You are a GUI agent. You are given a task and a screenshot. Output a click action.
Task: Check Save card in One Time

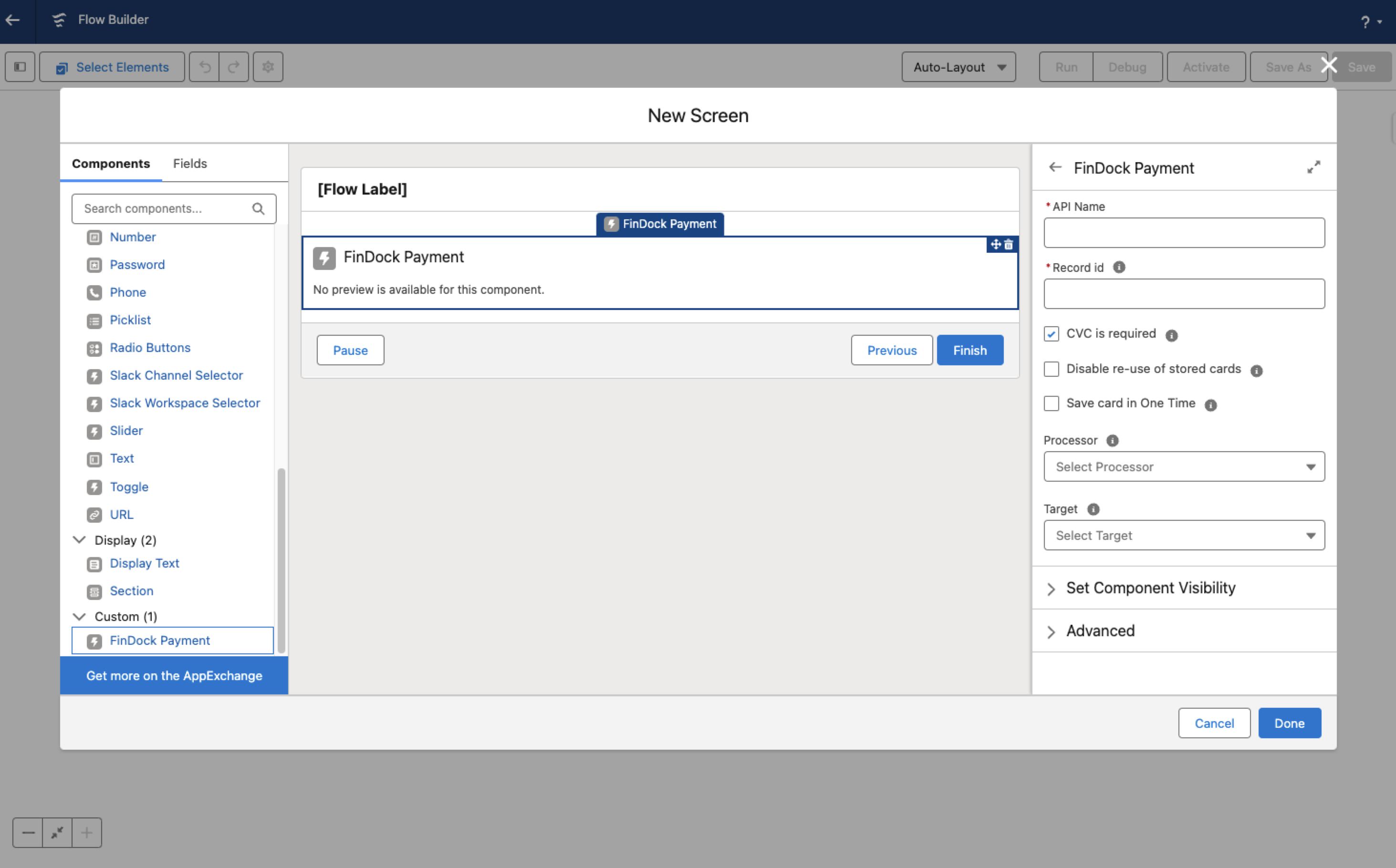(1052, 403)
